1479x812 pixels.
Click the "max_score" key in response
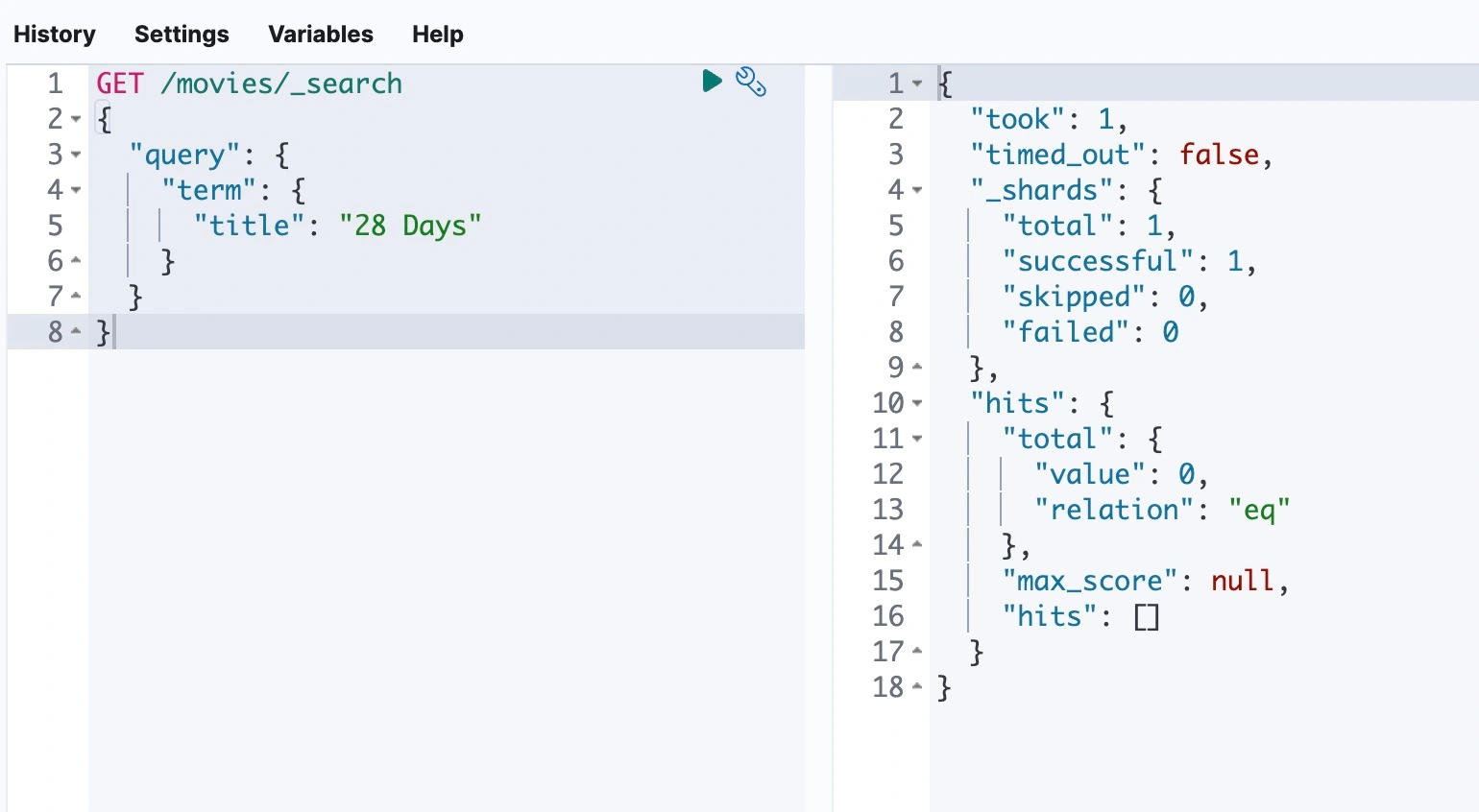coord(1089,582)
